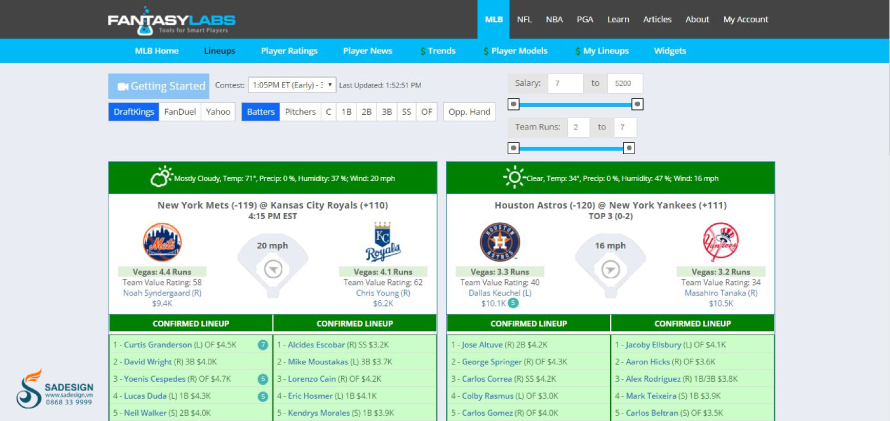This screenshot has width=890, height=421.
Task: Open the Lineups page
Action: pyautogui.click(x=220, y=51)
